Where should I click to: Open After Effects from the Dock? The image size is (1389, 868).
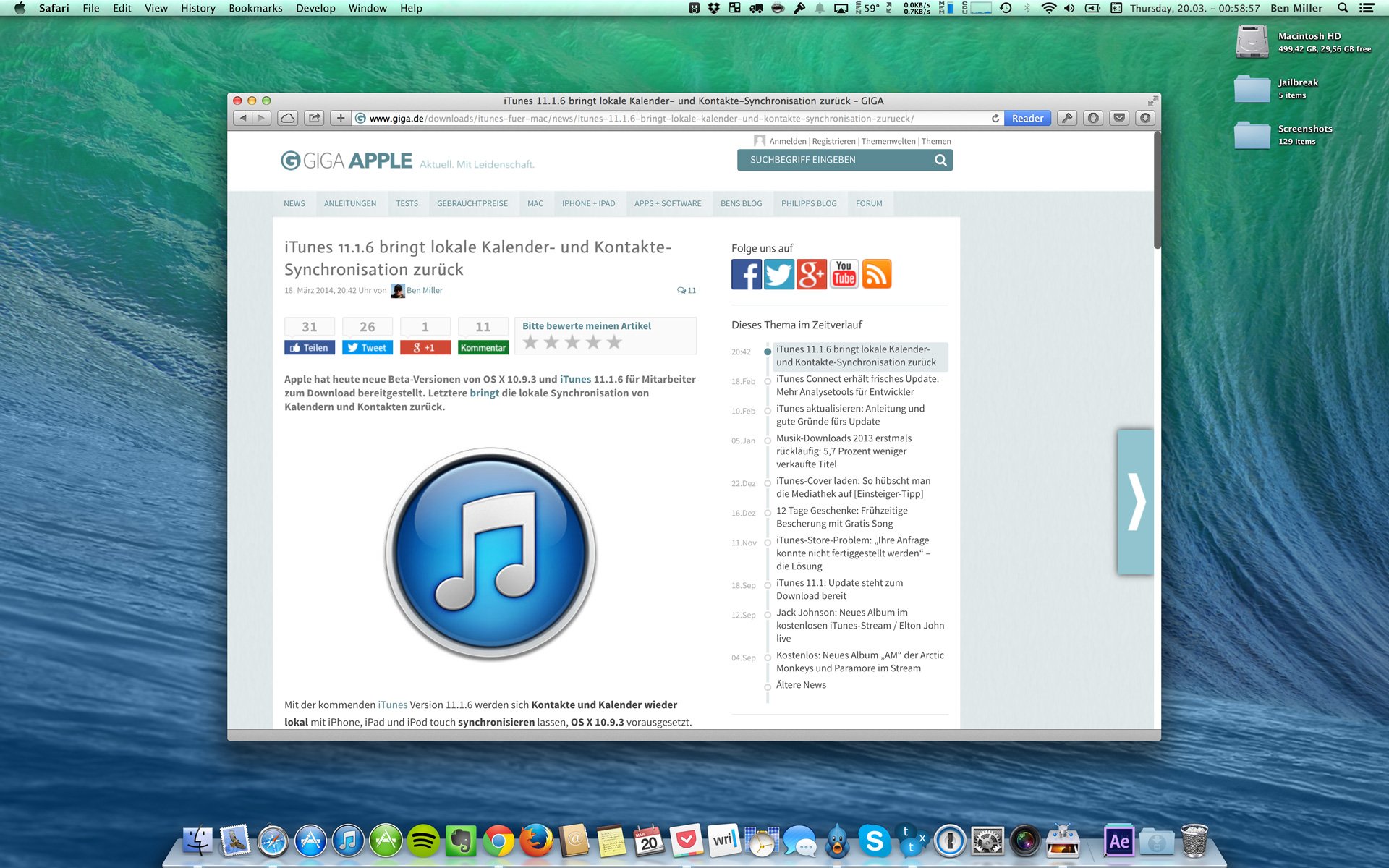[1119, 841]
